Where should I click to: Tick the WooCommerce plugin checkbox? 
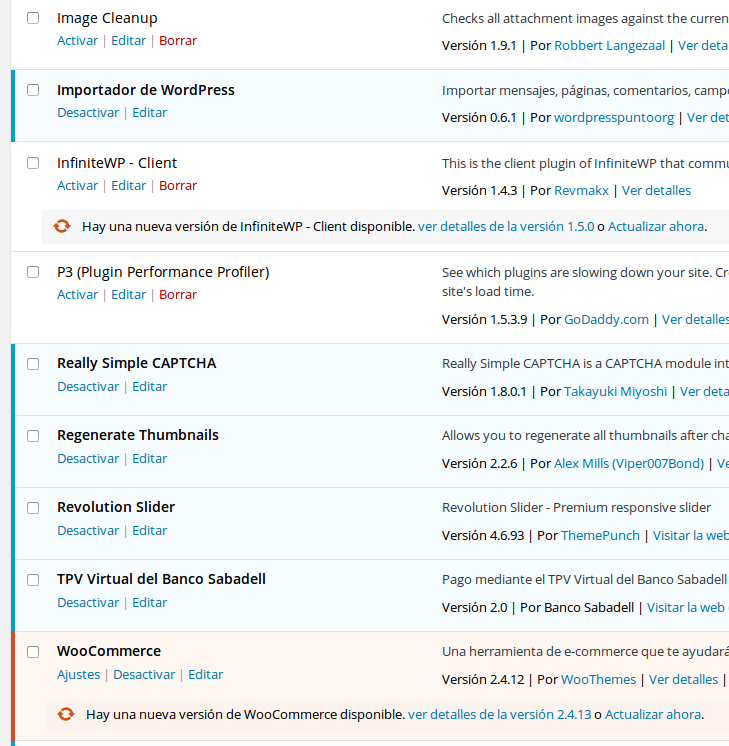coord(33,652)
